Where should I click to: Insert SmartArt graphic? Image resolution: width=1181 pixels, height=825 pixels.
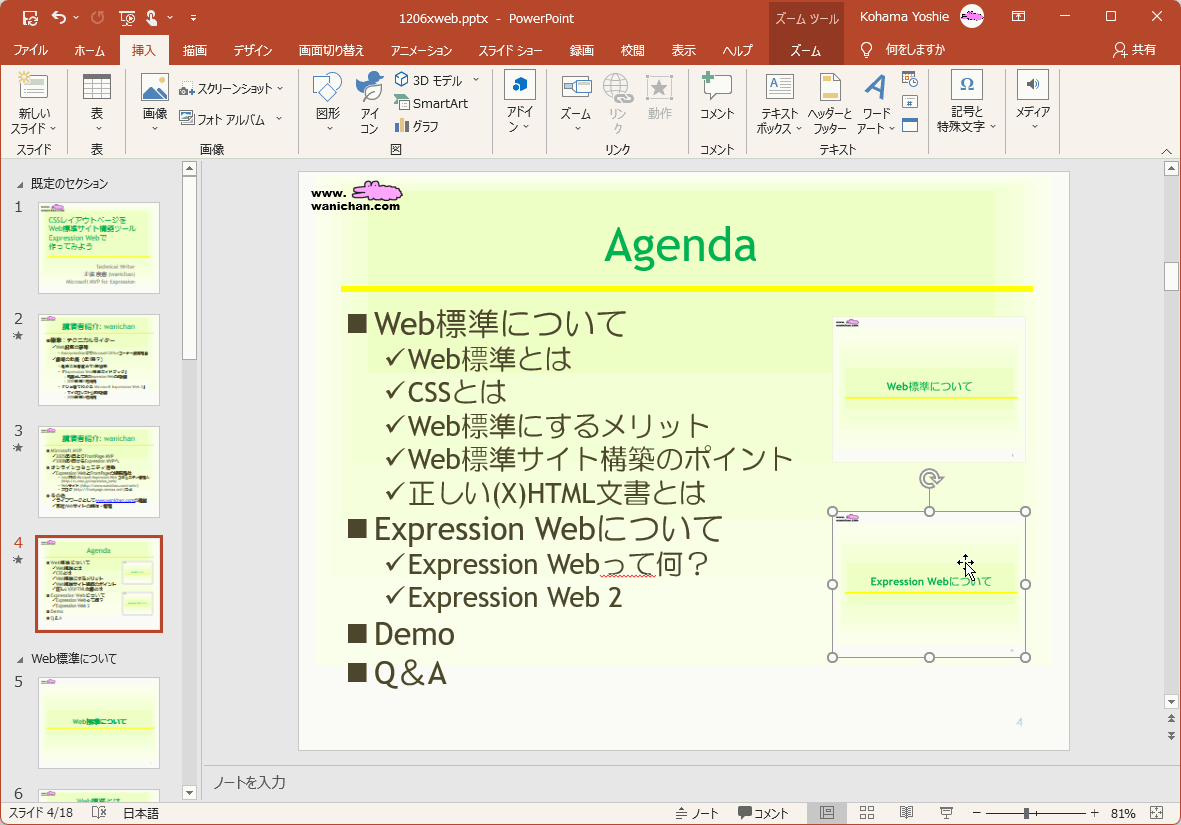point(432,103)
